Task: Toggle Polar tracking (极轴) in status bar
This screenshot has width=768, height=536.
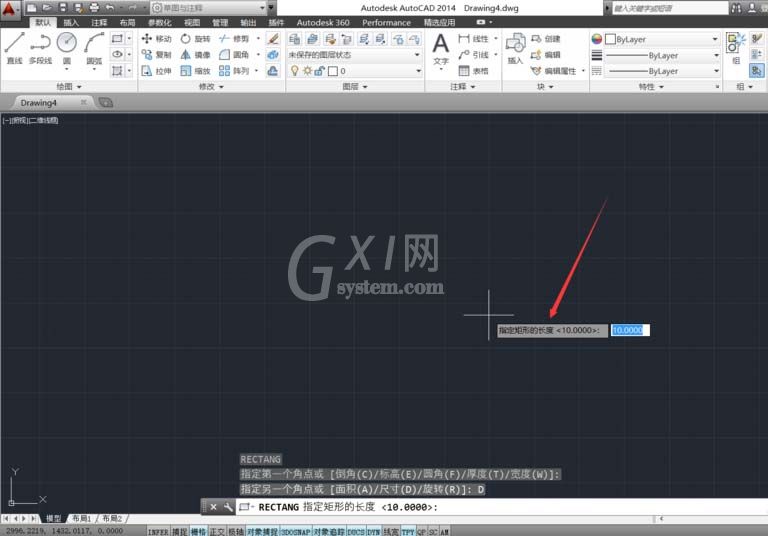Action: [236, 532]
